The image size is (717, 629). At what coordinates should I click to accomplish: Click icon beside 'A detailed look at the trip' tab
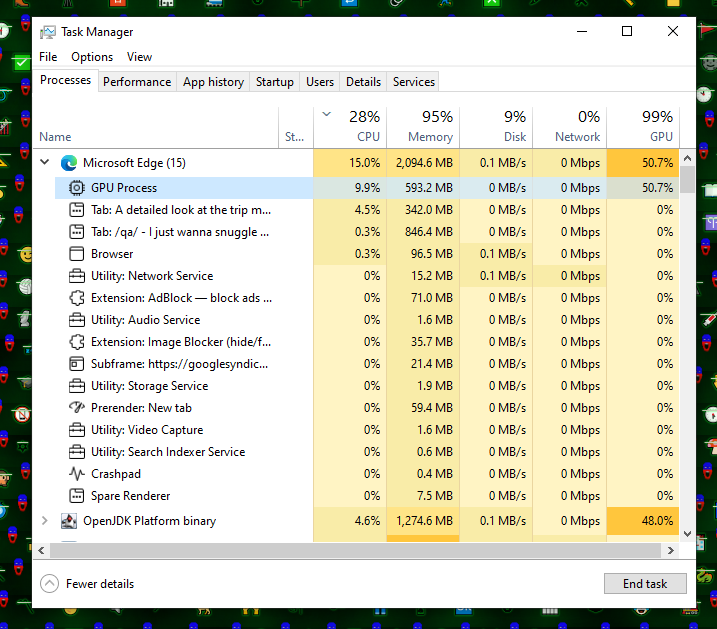pos(76,210)
